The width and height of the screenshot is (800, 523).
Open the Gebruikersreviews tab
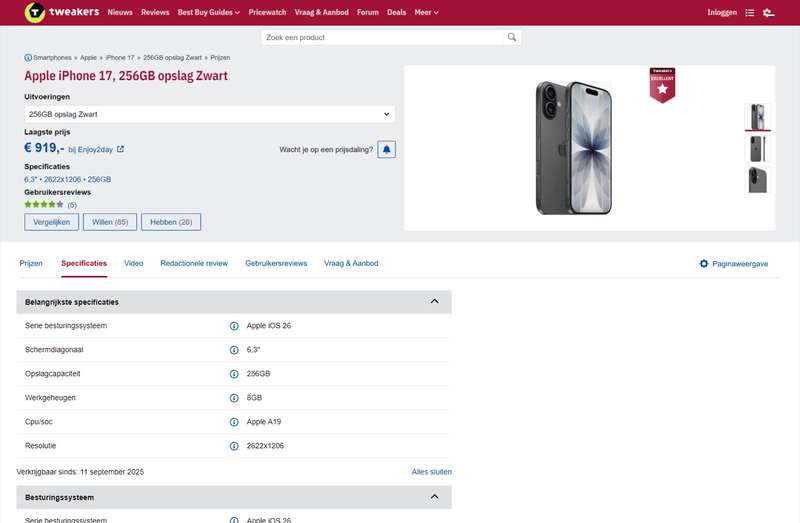pyautogui.click(x=276, y=263)
